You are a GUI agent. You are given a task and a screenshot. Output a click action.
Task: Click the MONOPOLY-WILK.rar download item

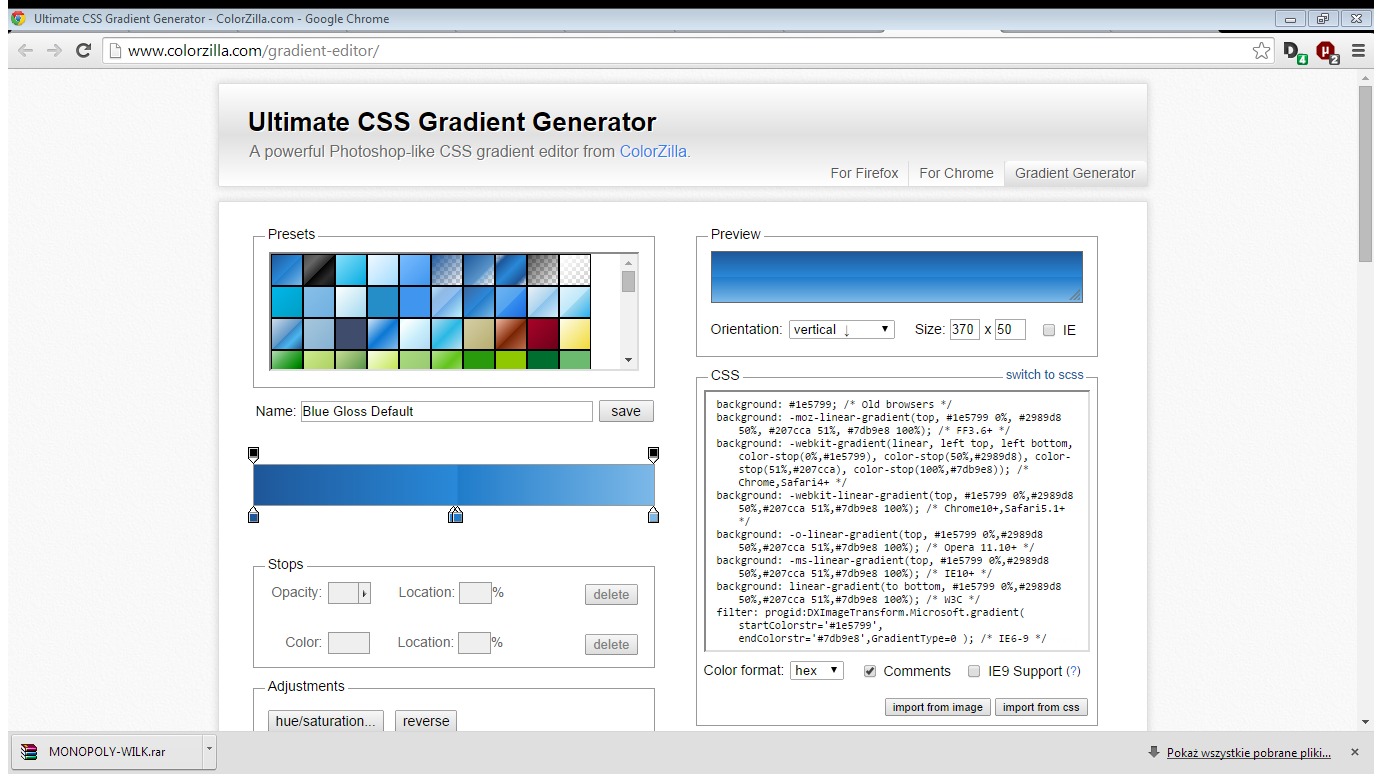click(105, 752)
